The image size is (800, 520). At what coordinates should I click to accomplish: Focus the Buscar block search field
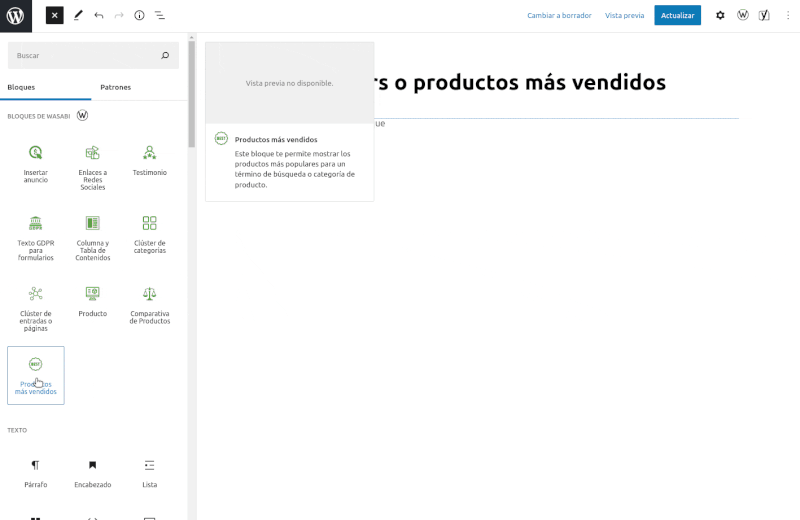coord(85,56)
